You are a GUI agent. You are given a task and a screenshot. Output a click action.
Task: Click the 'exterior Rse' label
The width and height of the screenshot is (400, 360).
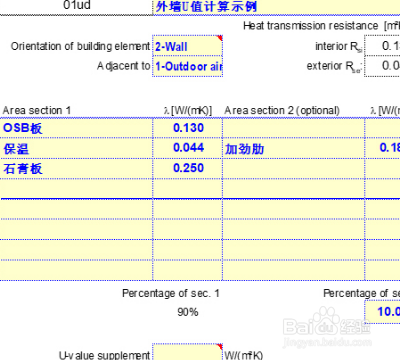coord(334,67)
